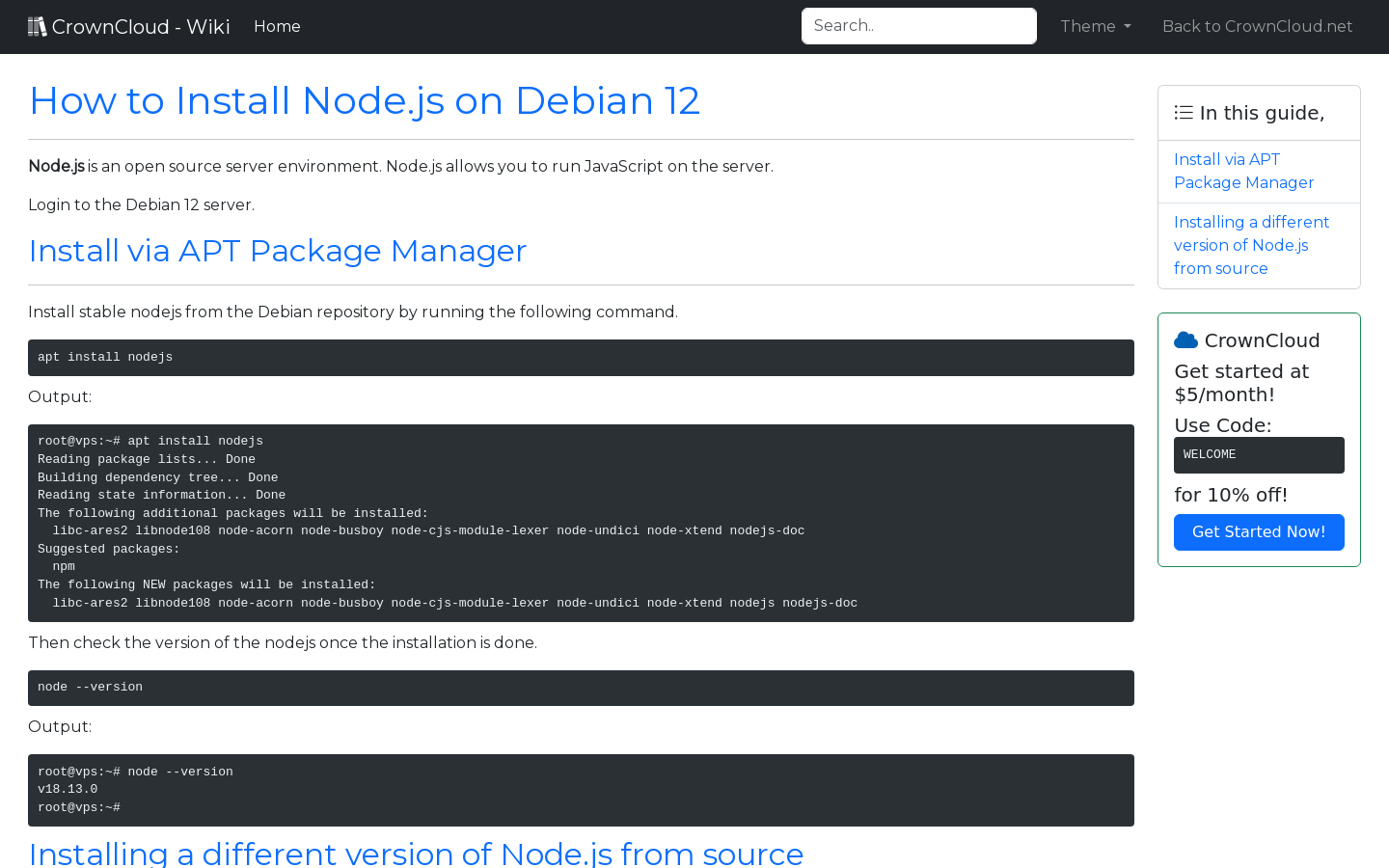Viewport: 1389px width, 868px height.
Task: Click the list icon beside 'In this guide,'
Action: (1183, 112)
